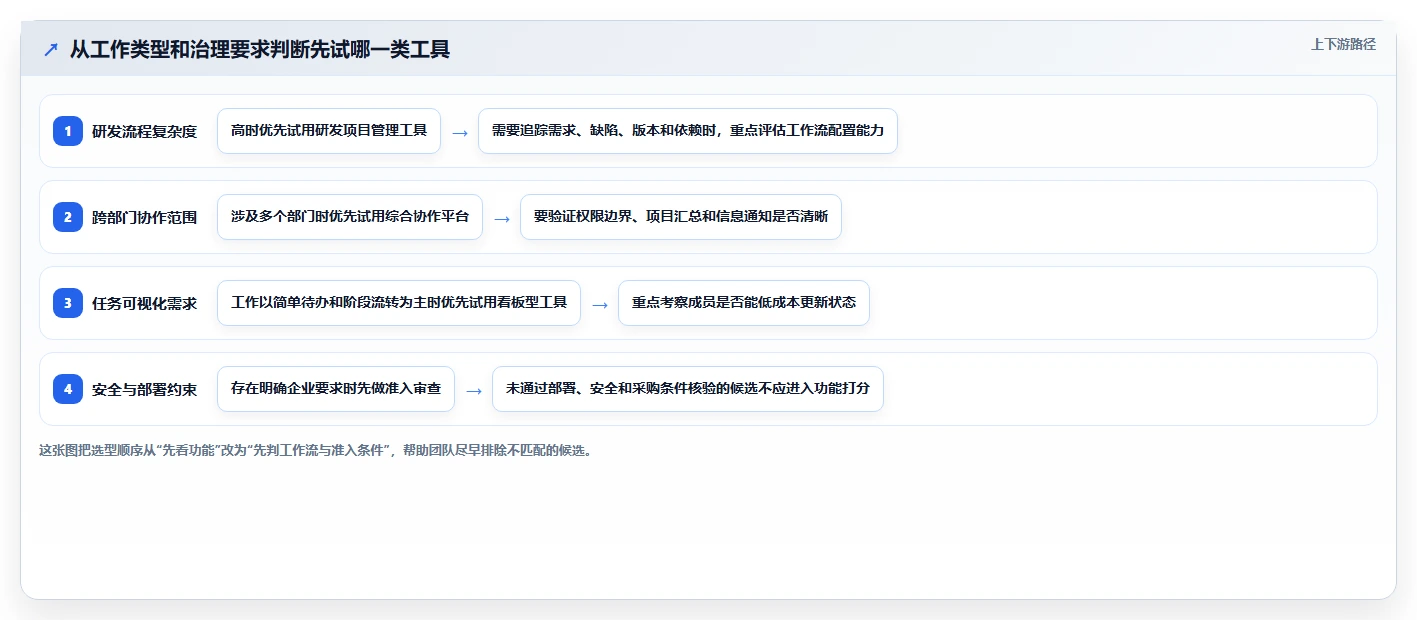Click the box 工作以简单待办和阶段流转为主时优先试用看板型工具
1417x620 pixels.
click(399, 303)
